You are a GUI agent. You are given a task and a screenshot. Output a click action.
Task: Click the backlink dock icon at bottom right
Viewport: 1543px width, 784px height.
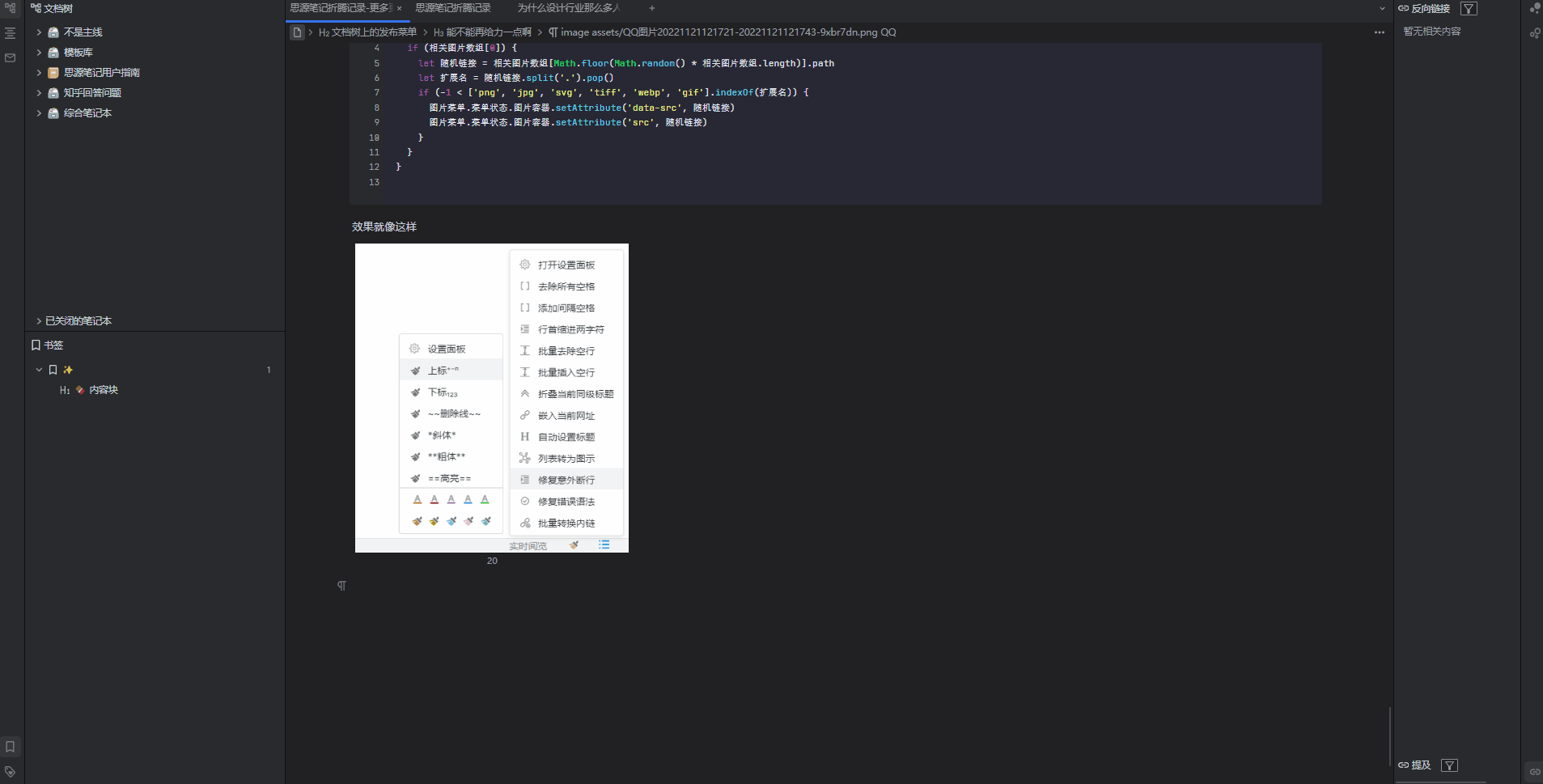tap(1535, 772)
